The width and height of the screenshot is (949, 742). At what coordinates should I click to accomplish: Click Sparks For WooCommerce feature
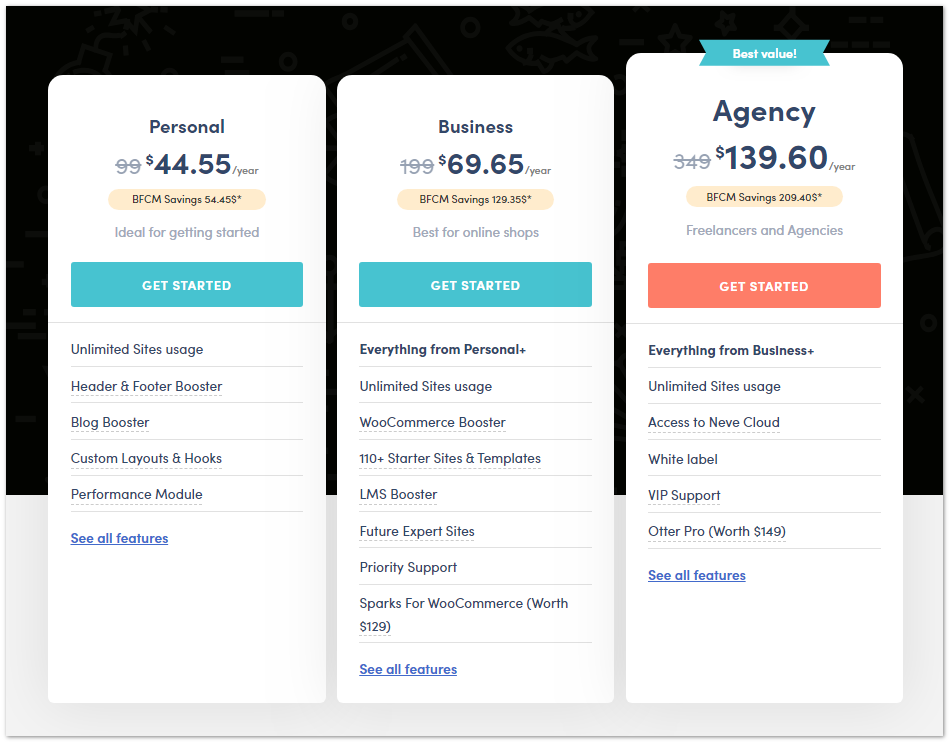[x=463, y=604]
